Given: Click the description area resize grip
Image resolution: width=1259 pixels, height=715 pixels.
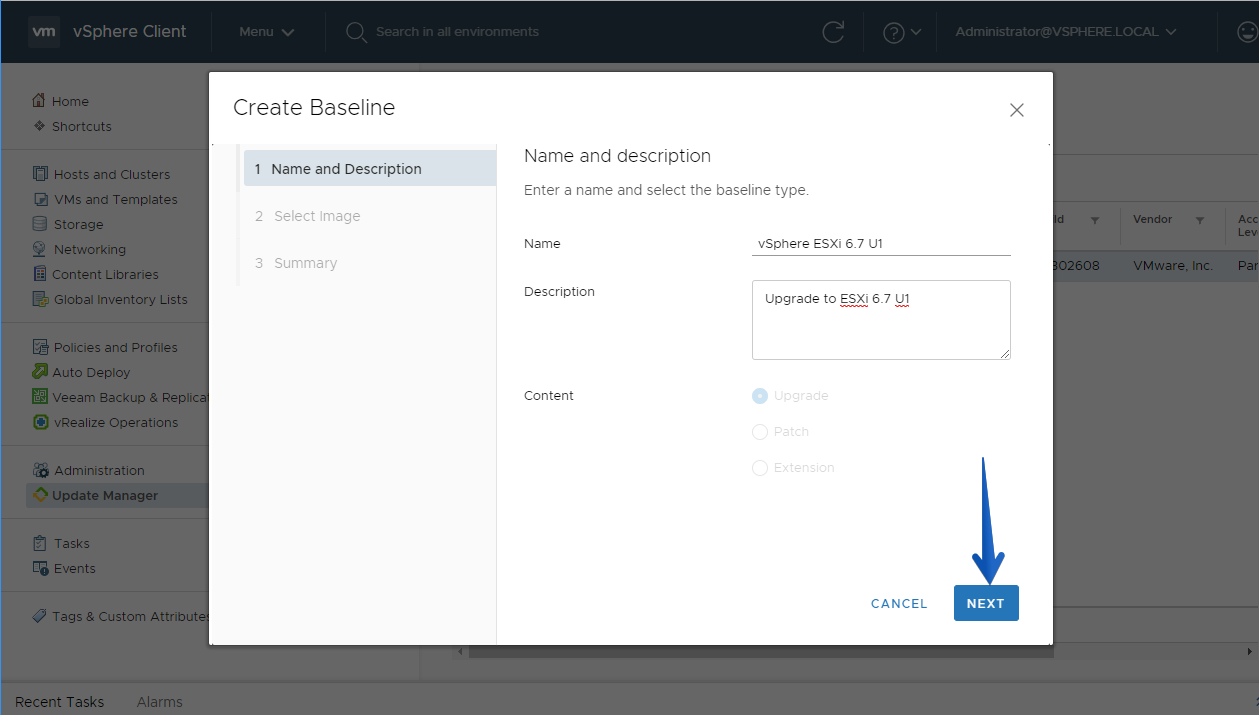Looking at the screenshot, I should (1004, 353).
